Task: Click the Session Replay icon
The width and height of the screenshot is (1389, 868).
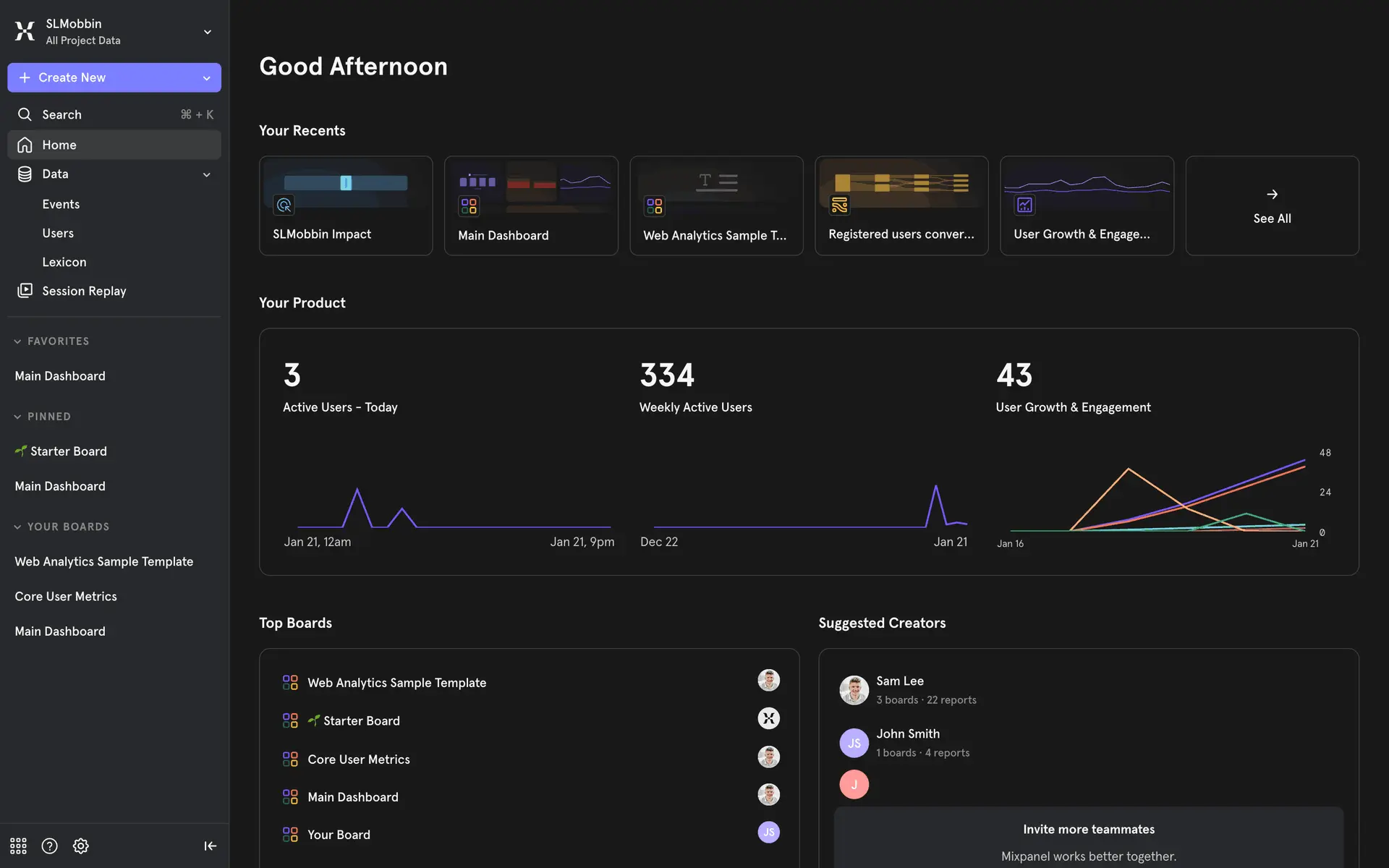Action: click(x=25, y=291)
